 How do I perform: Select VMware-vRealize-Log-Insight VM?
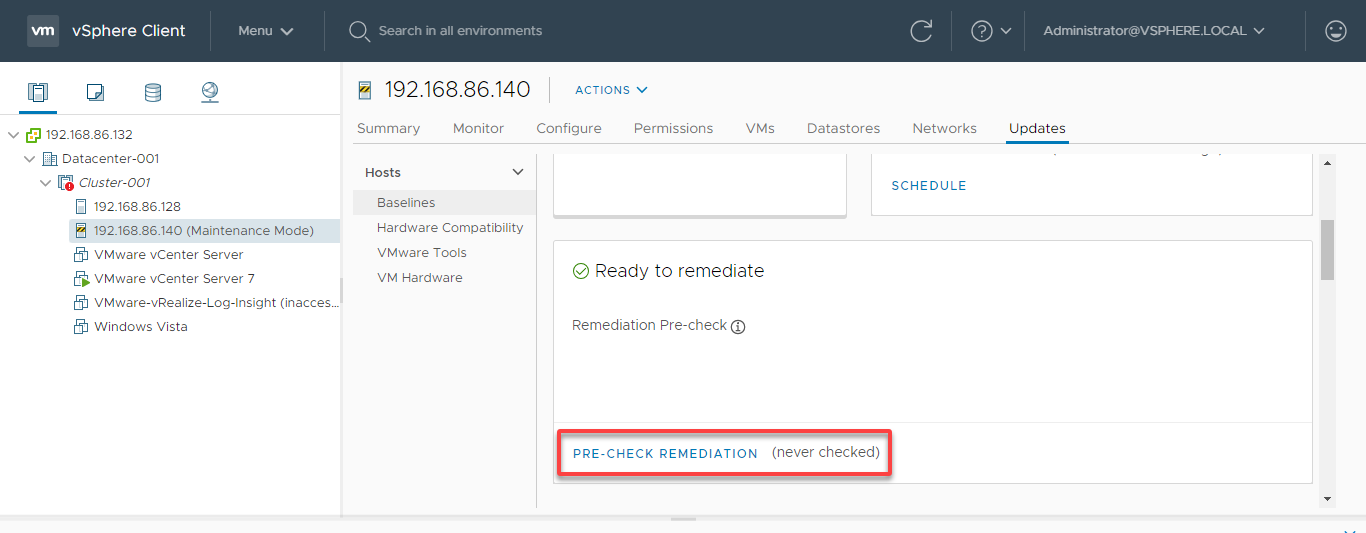pos(216,303)
